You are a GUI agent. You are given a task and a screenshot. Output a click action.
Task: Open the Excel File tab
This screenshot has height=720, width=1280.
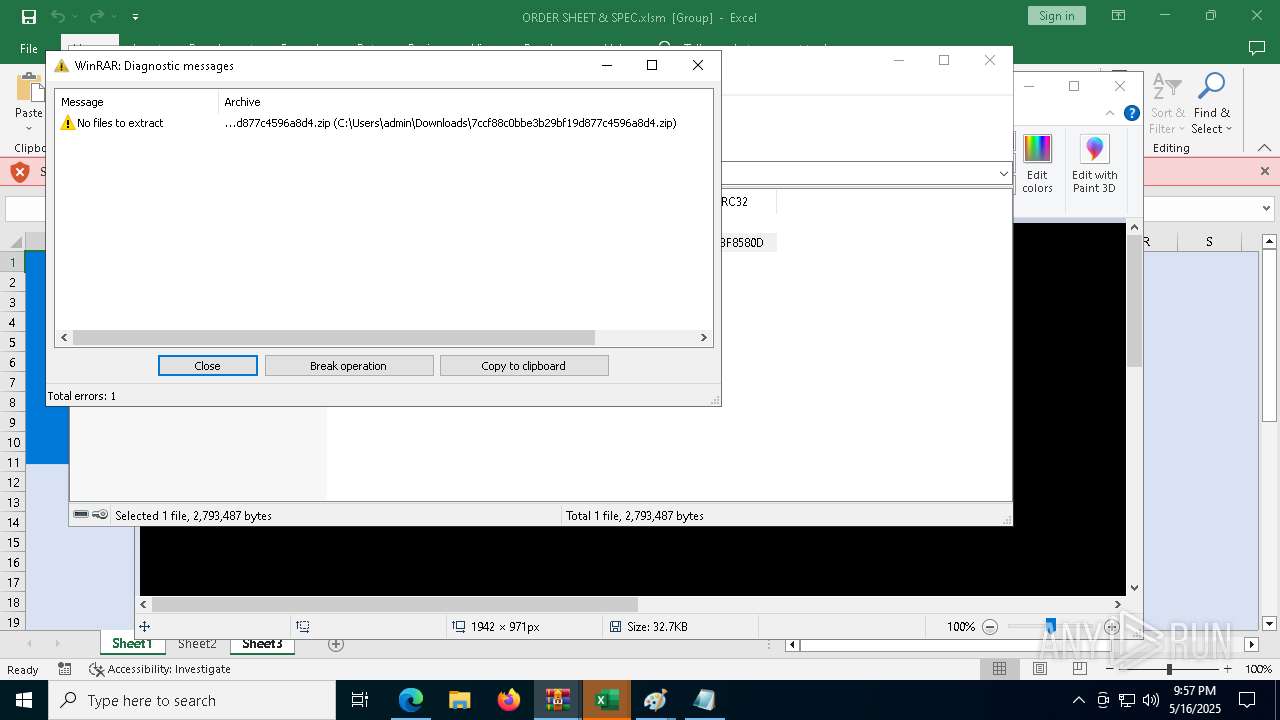29,48
